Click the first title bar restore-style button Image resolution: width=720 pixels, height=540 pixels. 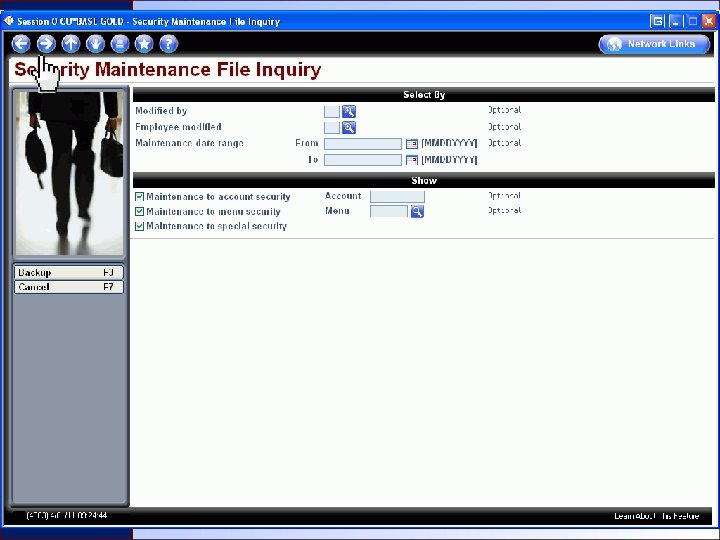click(658, 21)
